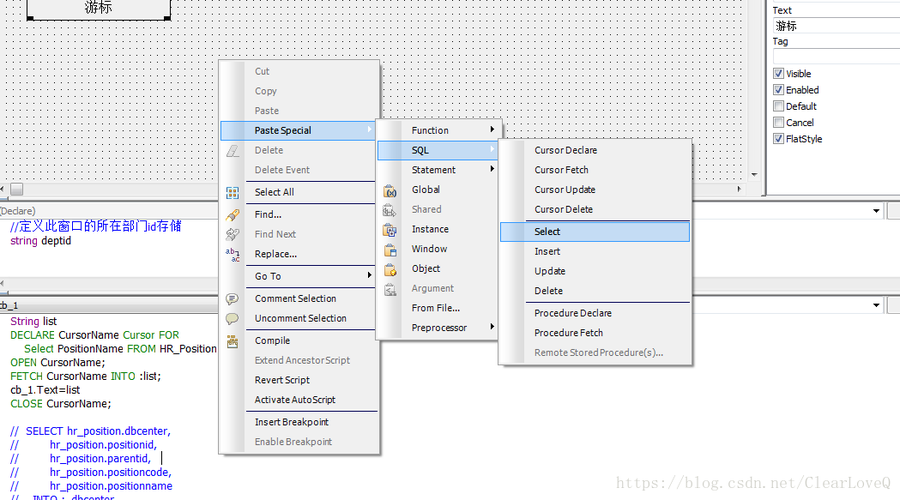Open the SQL item in Paste Special
The width and height of the screenshot is (900, 500).
point(437,150)
